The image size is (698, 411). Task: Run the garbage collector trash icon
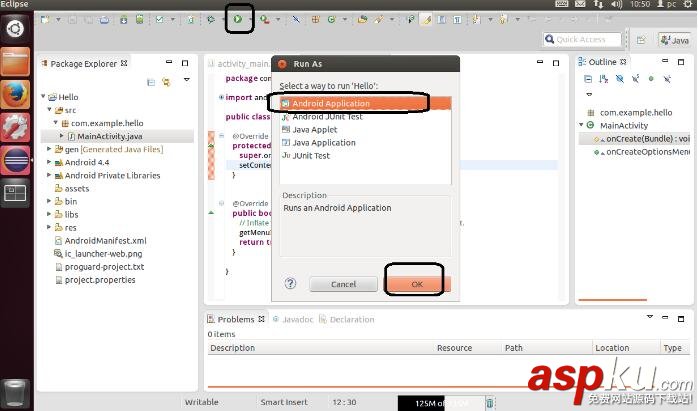490,403
